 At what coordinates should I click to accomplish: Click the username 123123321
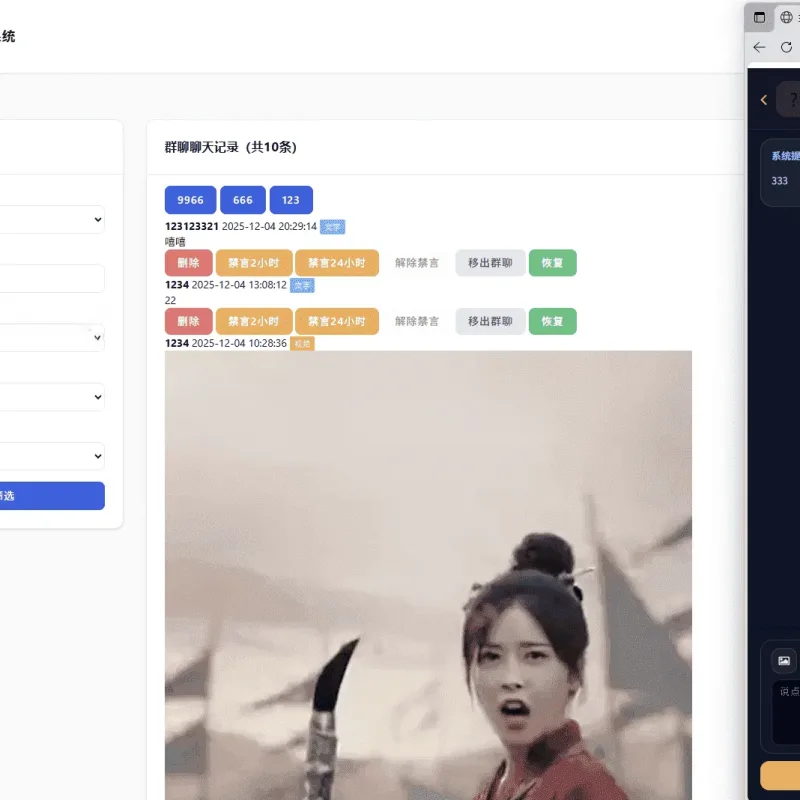[x=192, y=226]
